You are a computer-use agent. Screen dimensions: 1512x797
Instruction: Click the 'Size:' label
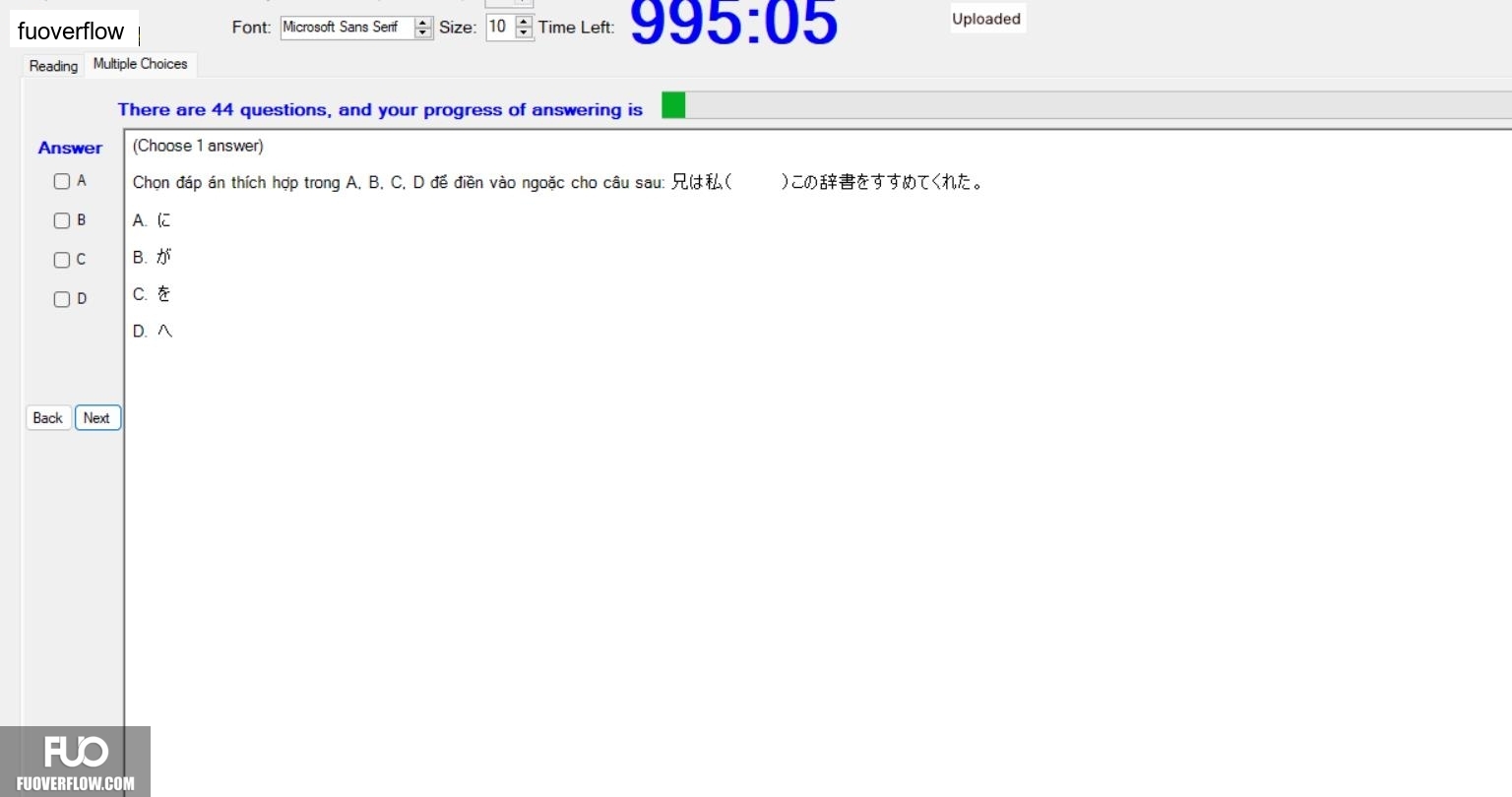click(x=458, y=28)
